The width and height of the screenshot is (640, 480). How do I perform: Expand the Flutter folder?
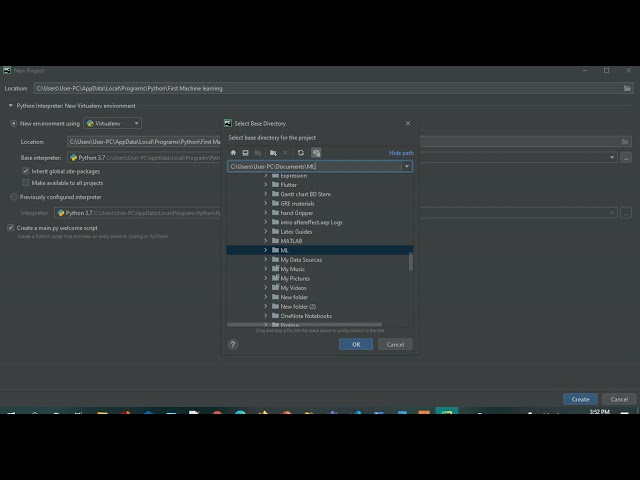pyautogui.click(x=266, y=184)
